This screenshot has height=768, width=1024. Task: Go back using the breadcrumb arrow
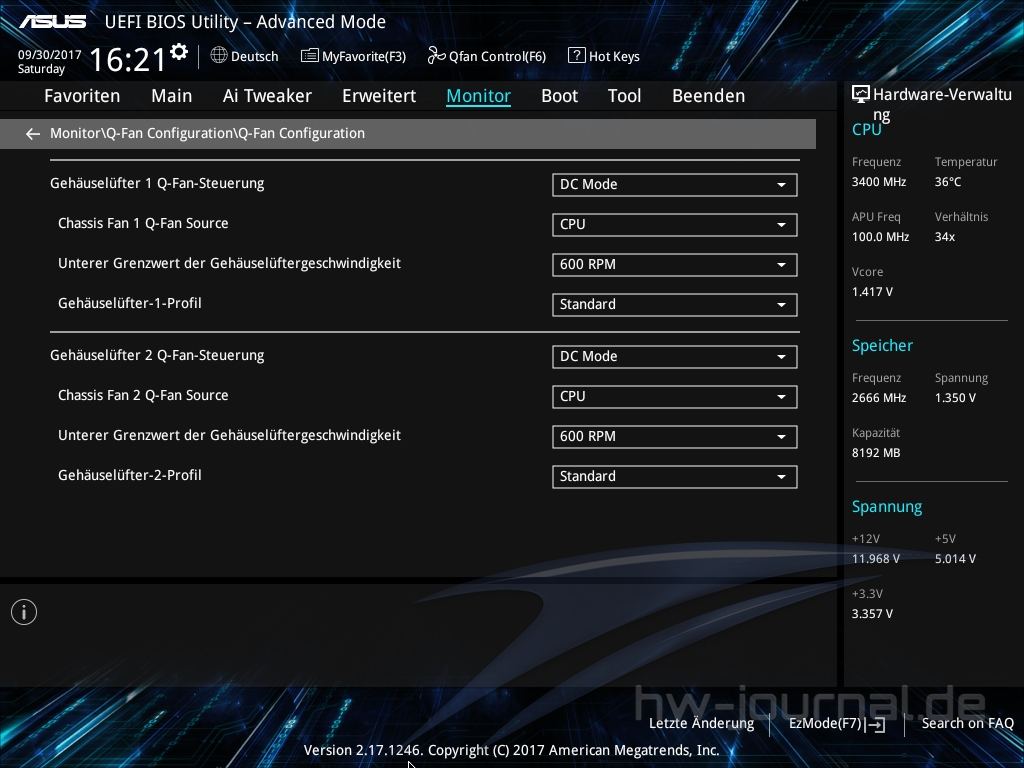tap(33, 134)
